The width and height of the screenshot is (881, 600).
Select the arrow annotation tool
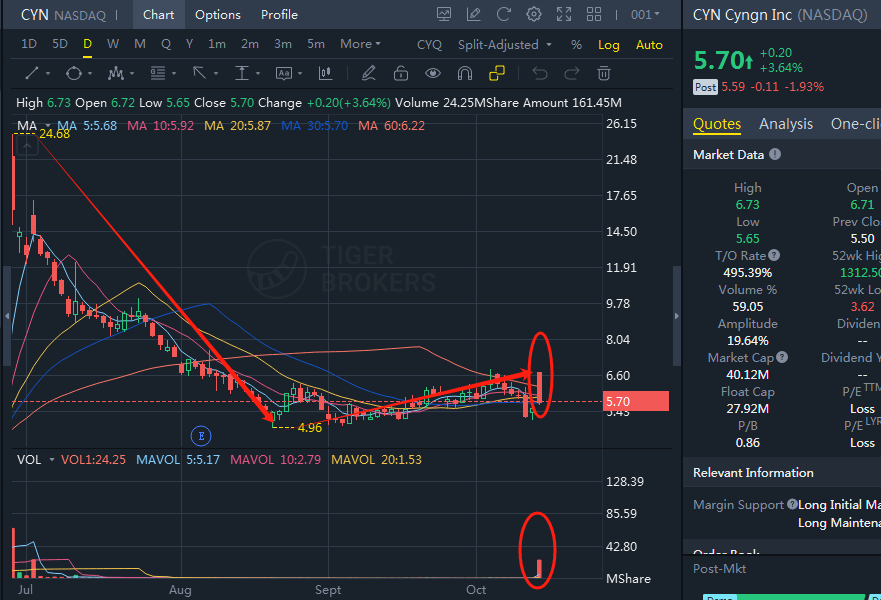pos(199,73)
